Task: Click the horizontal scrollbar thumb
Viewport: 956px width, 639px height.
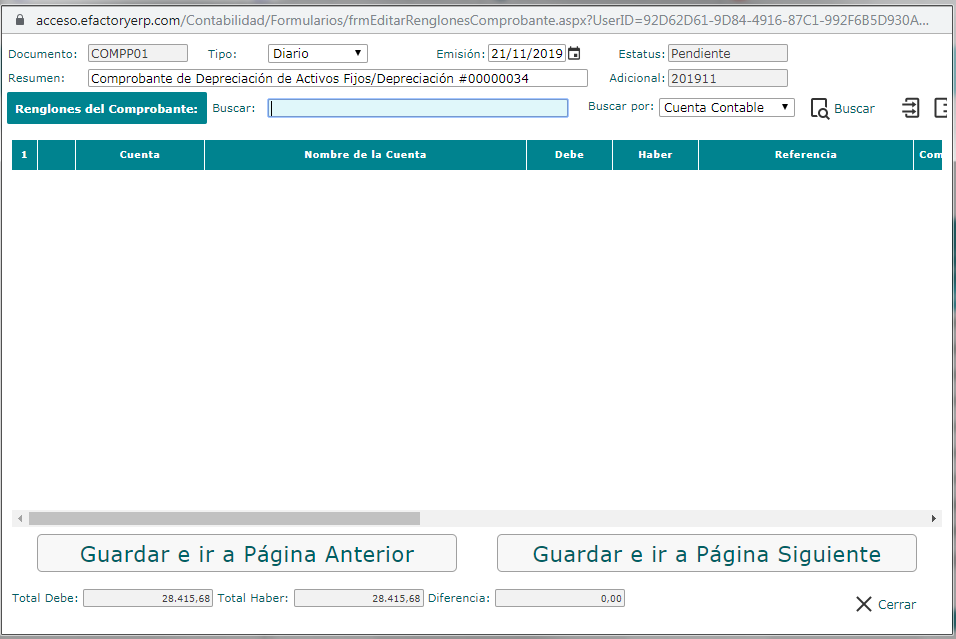Action: (x=224, y=518)
